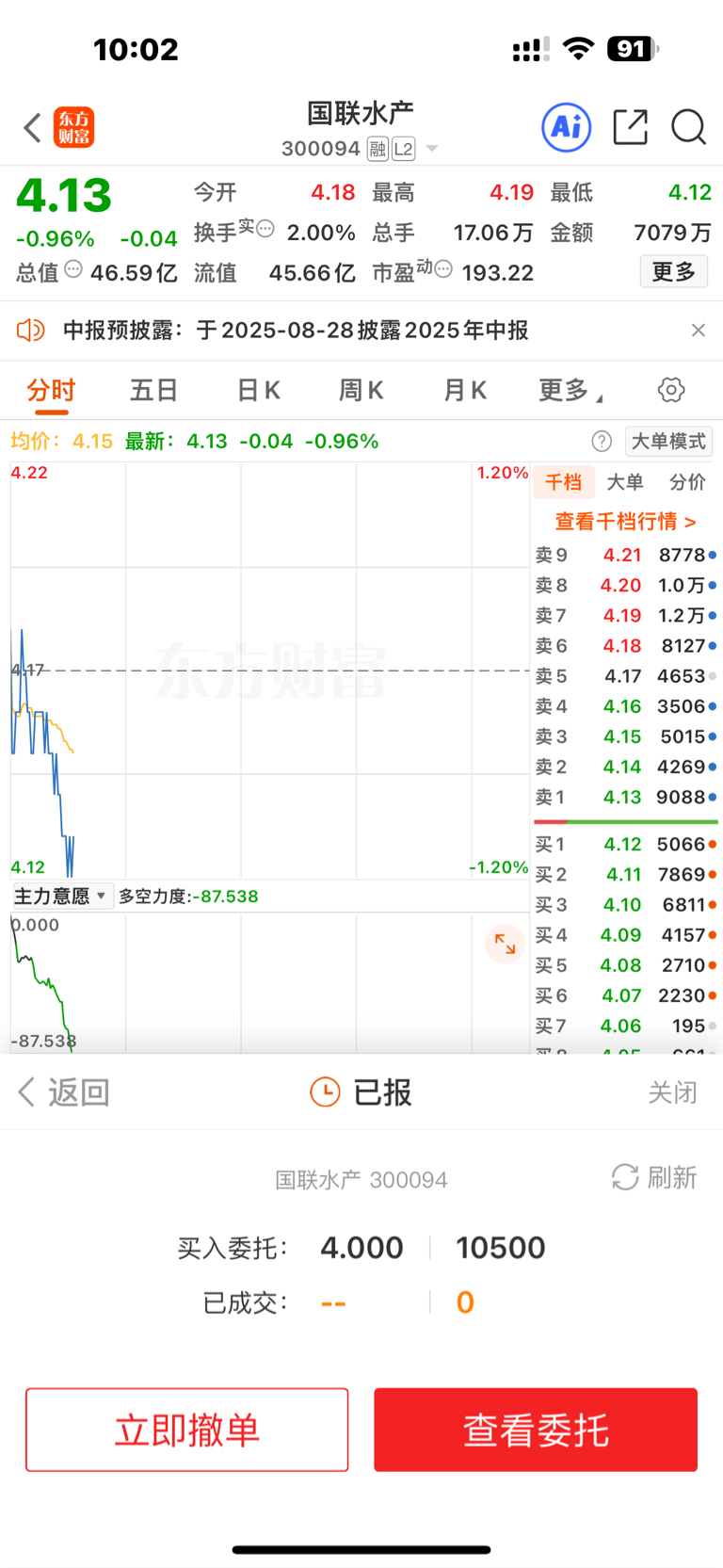Switch order book to 分价 view
This screenshot has width=723, height=1568.
(687, 482)
